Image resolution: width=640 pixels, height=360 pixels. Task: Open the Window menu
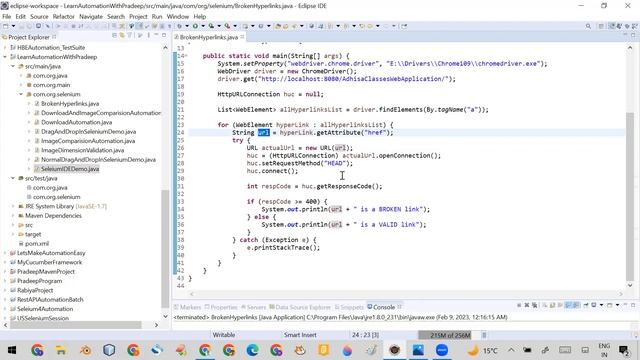click(178, 17)
